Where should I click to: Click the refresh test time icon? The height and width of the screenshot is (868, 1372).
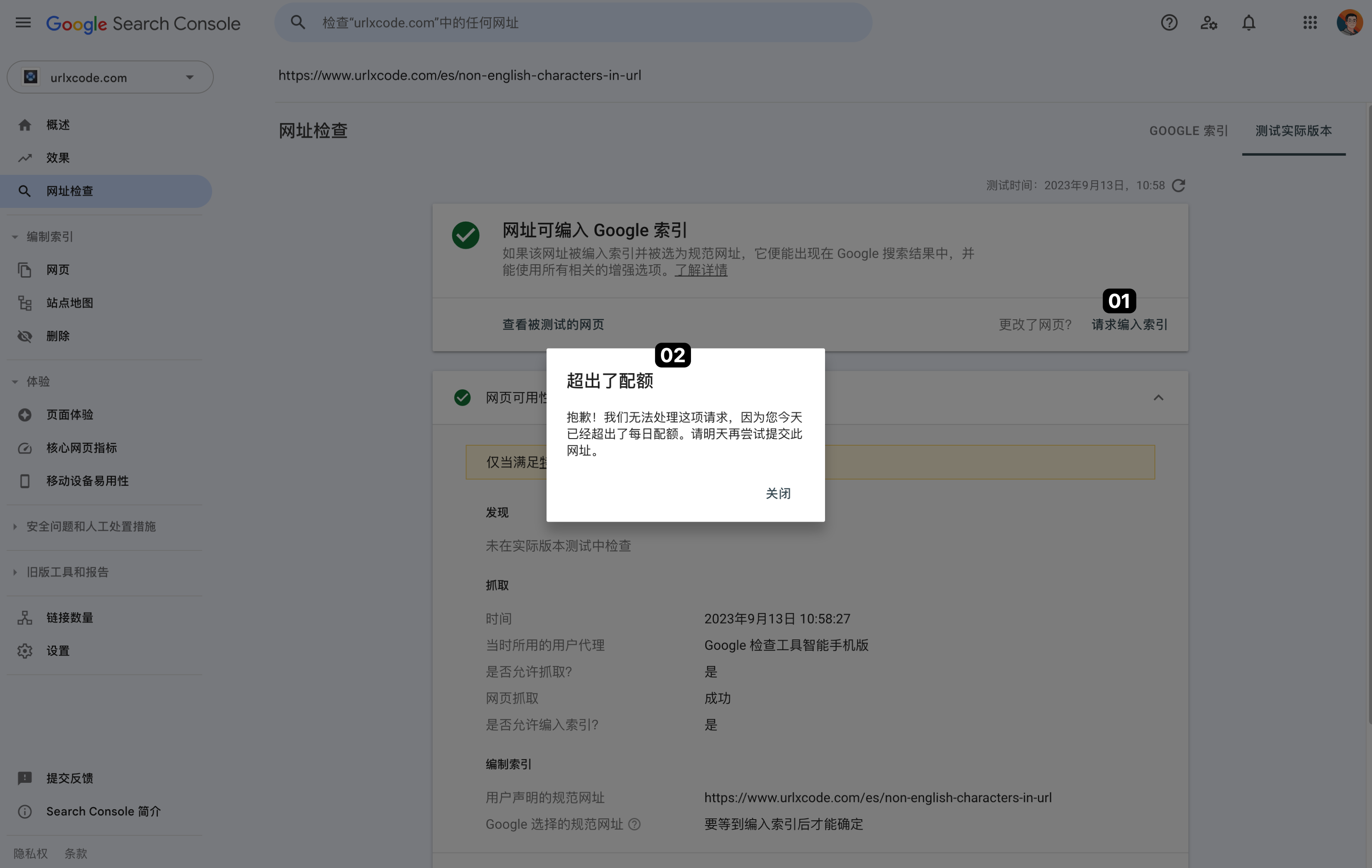point(1179,186)
